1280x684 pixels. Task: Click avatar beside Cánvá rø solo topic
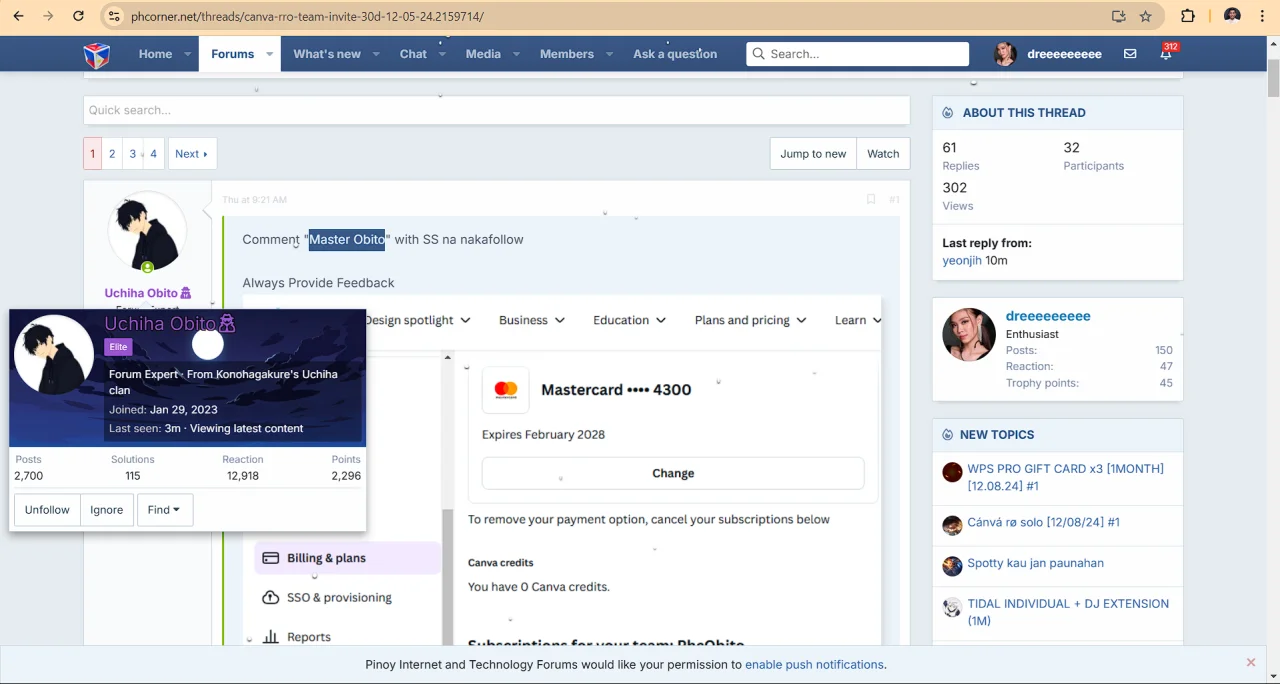(x=952, y=525)
